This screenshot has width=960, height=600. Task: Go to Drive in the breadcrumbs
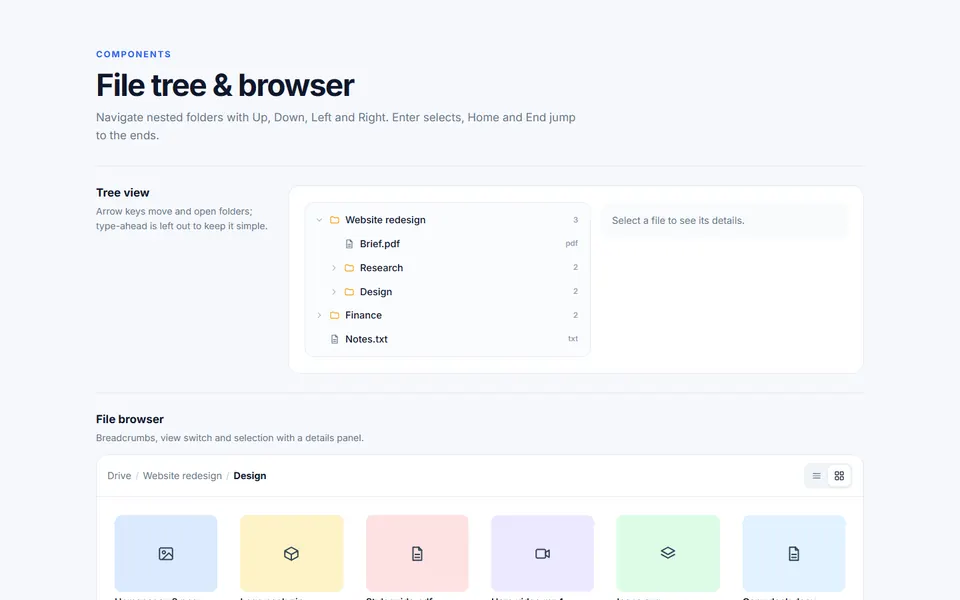[119, 476]
